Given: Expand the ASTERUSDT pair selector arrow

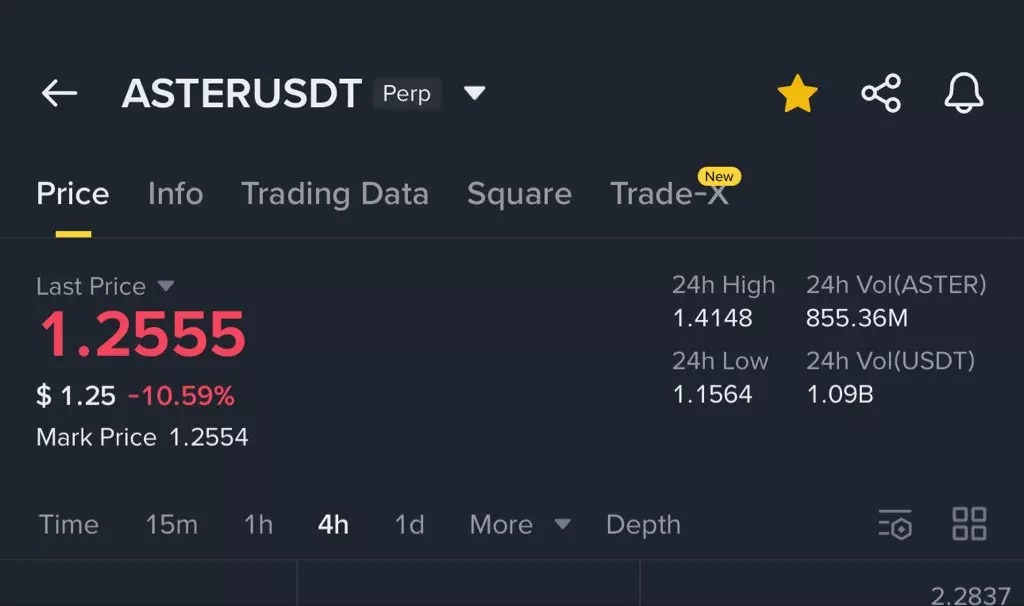Looking at the screenshot, I should click(x=475, y=94).
